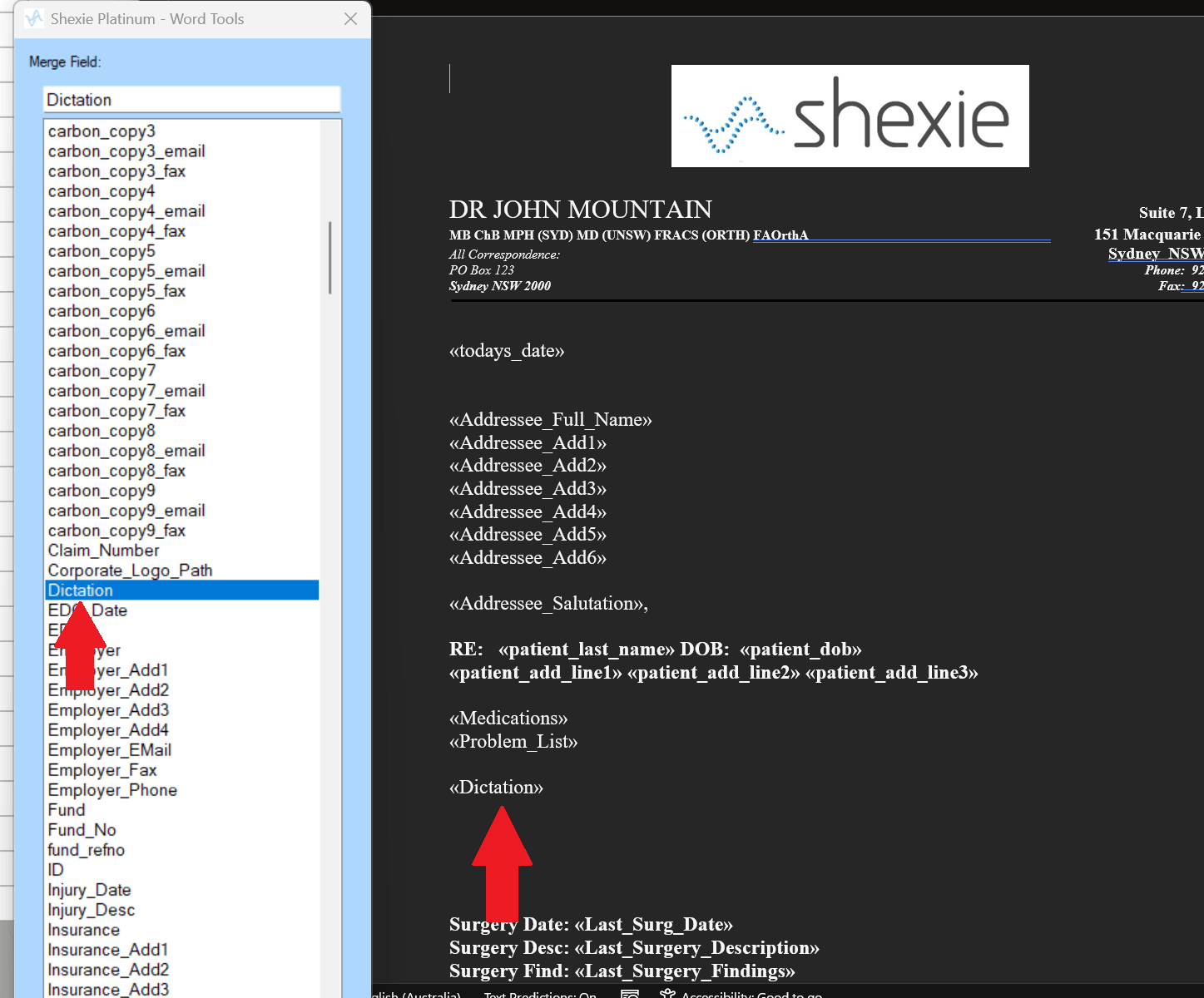Click the «Last_Surgery_Findings» field in document
1204x998 pixels.
click(685, 971)
